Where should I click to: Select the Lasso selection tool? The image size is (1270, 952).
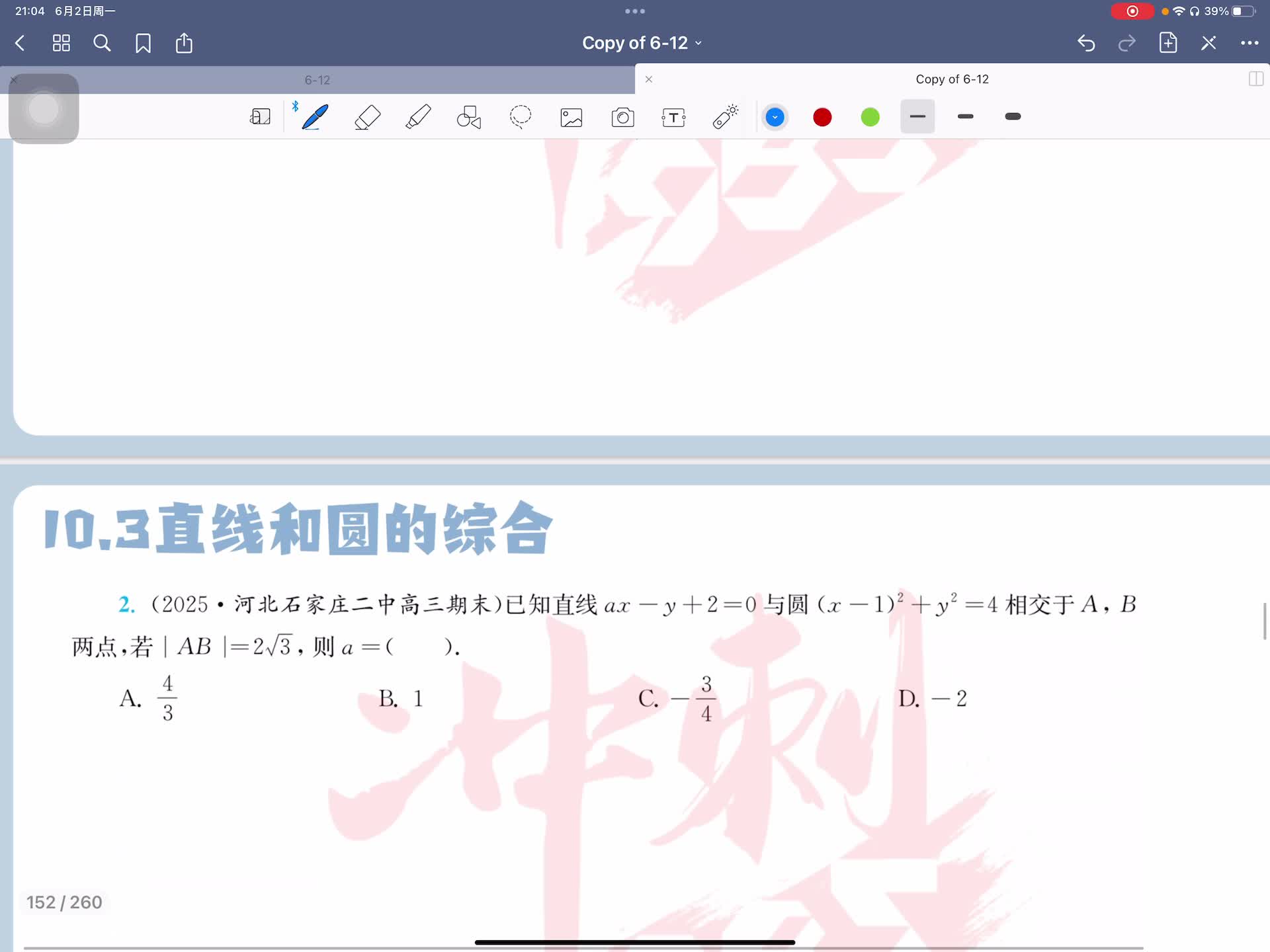pyautogui.click(x=521, y=117)
